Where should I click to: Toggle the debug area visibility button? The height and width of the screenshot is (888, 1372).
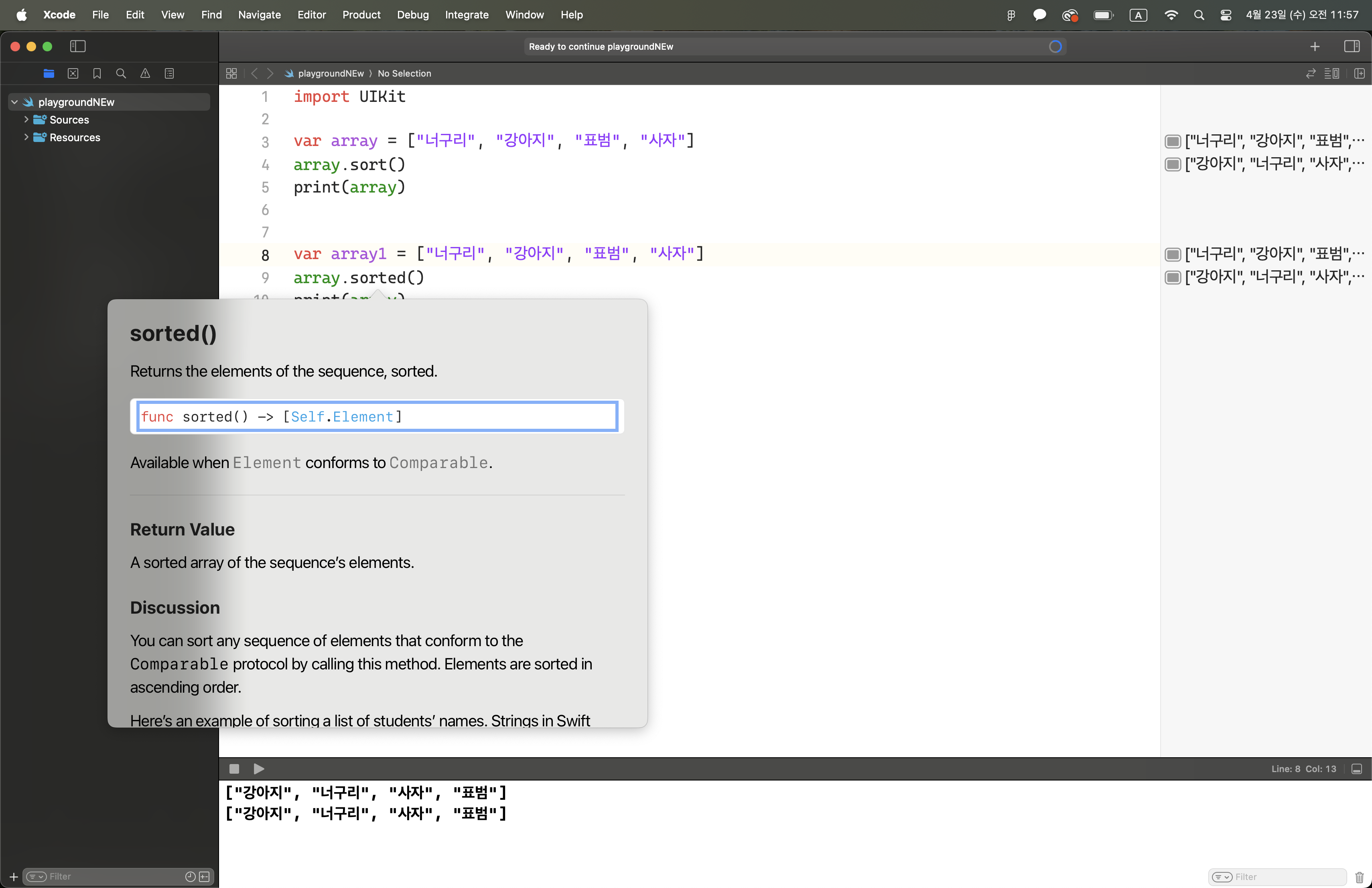coord(1356,769)
